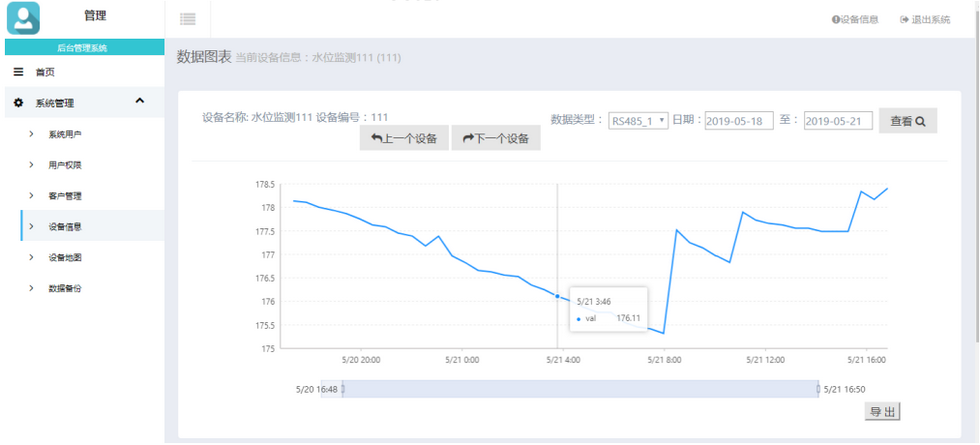The width and height of the screenshot is (980, 445).
Task: Expand the 系统用户 sidebar item
Action: pyautogui.click(x=65, y=134)
